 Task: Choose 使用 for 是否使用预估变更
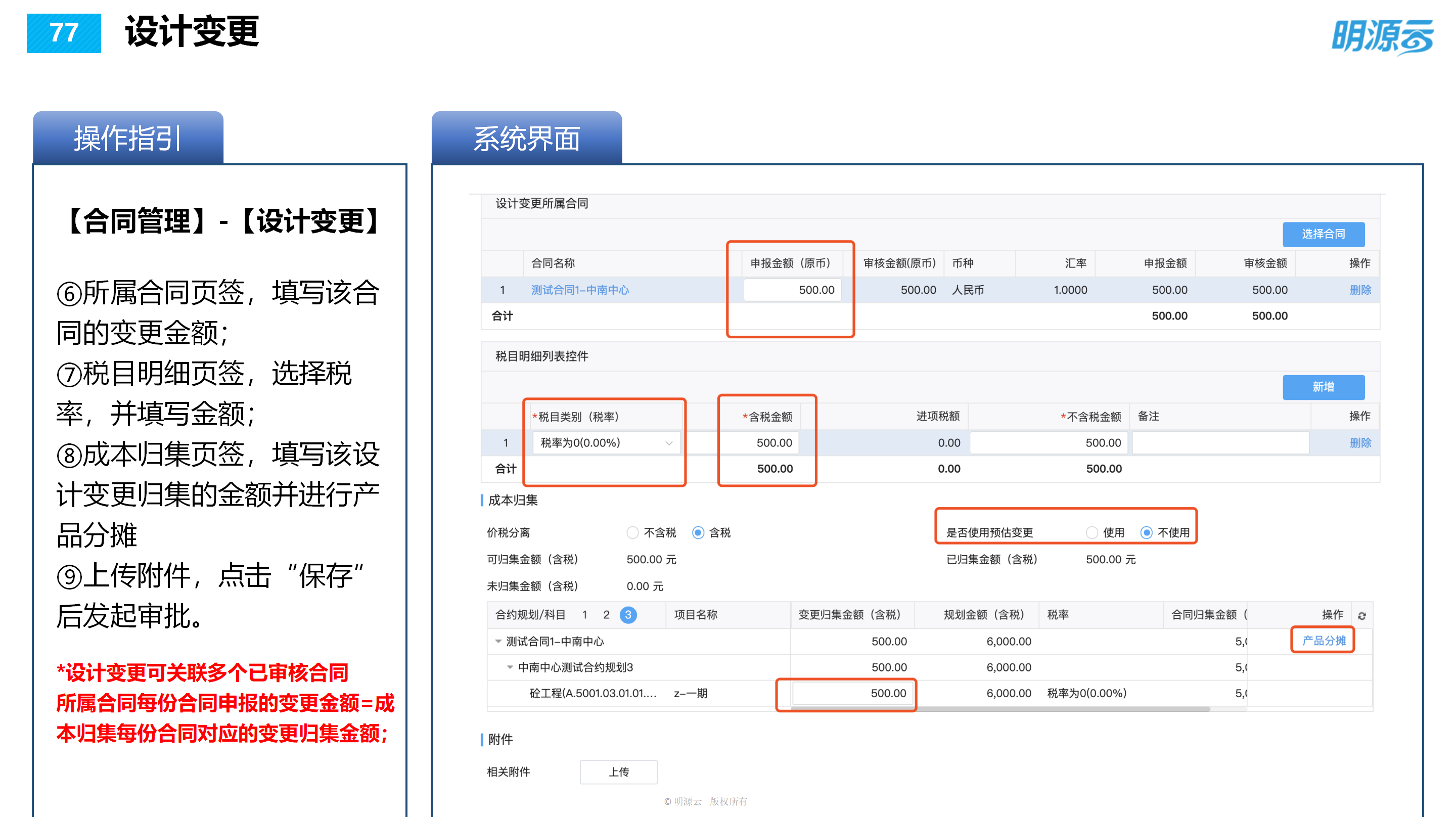[1091, 532]
